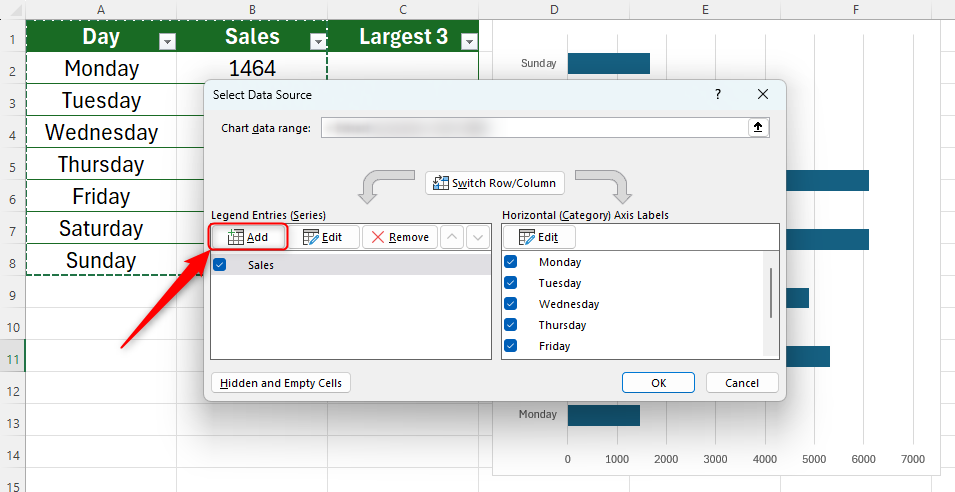Click the Sunday bar in chart
The height and width of the screenshot is (492, 955).
pos(608,63)
